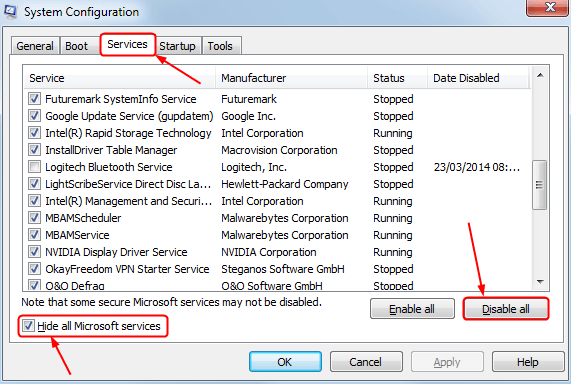
Task: Select InstallDriver Table Manager service name
Action: 111,150
